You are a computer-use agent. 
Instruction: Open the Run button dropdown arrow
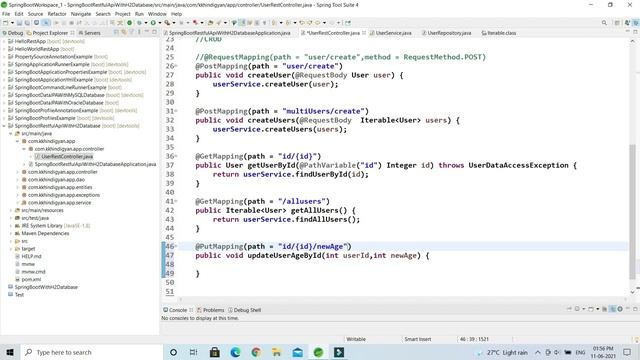(160, 23)
